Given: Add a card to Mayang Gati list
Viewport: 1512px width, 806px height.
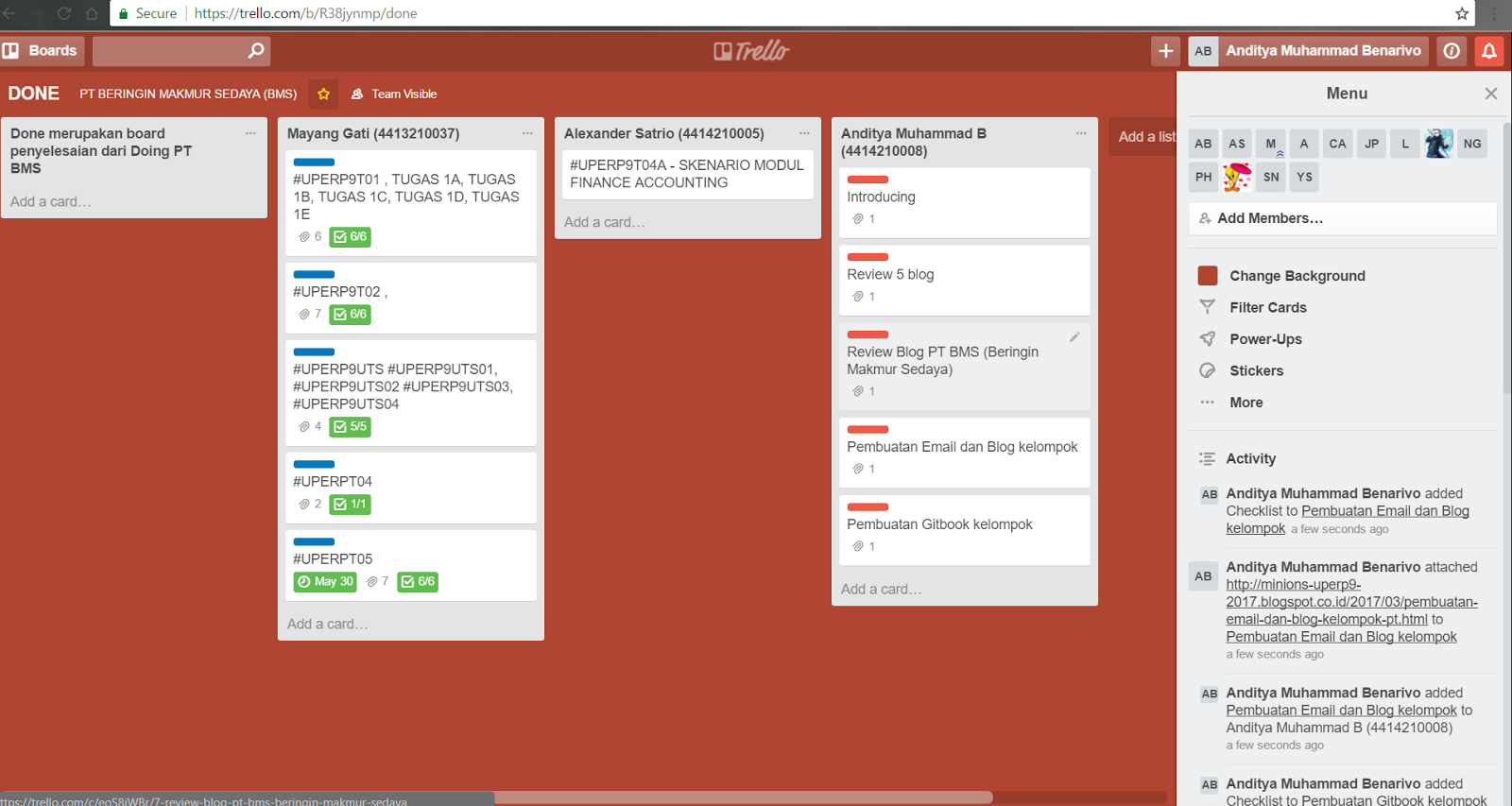Looking at the screenshot, I should [328, 624].
